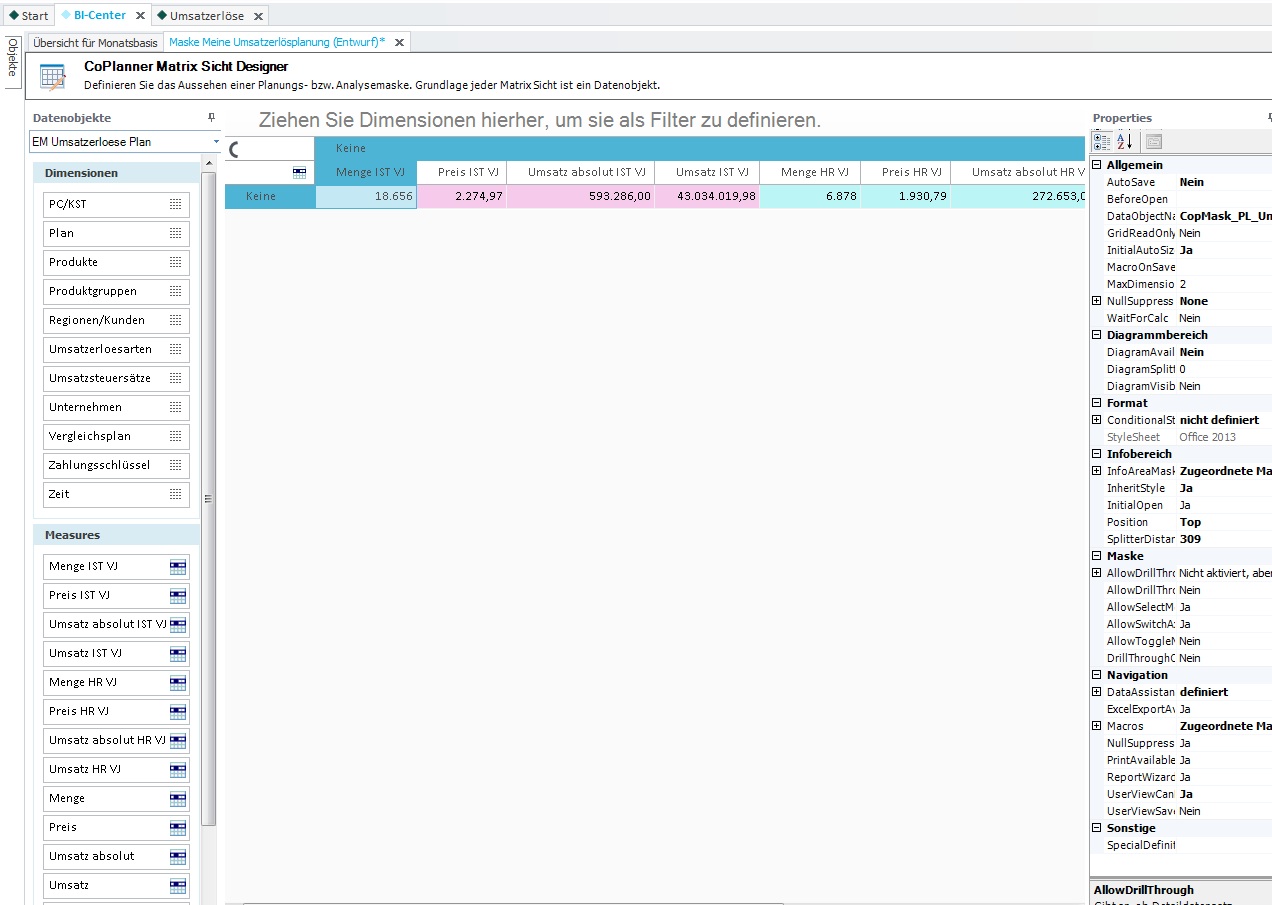Collapse the Format property category
The image size is (1272, 905).
click(1097, 403)
